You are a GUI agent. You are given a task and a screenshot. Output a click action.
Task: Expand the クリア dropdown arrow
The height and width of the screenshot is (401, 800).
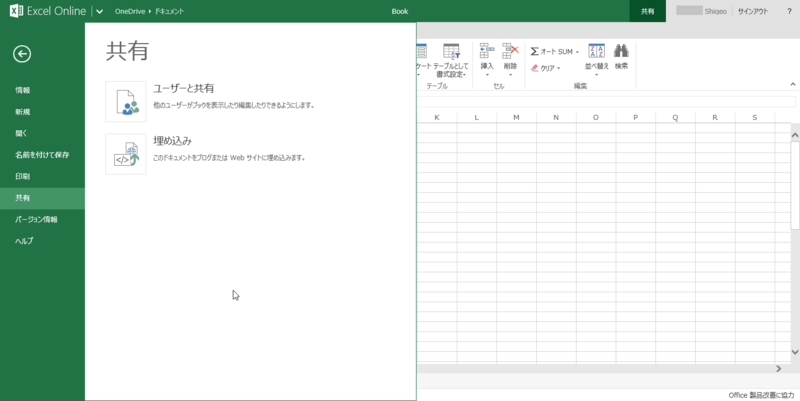tap(558, 68)
